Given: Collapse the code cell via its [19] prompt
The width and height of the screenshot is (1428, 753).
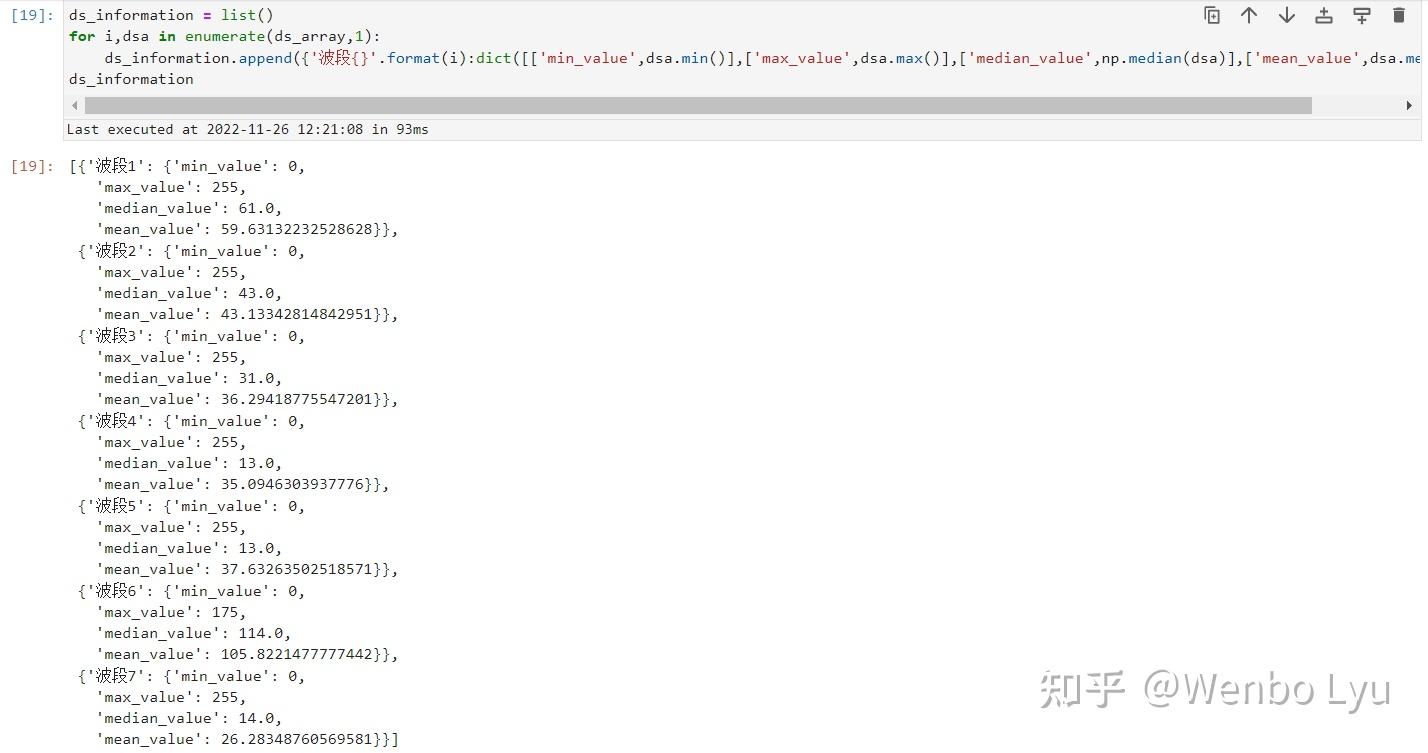Looking at the screenshot, I should (x=30, y=14).
